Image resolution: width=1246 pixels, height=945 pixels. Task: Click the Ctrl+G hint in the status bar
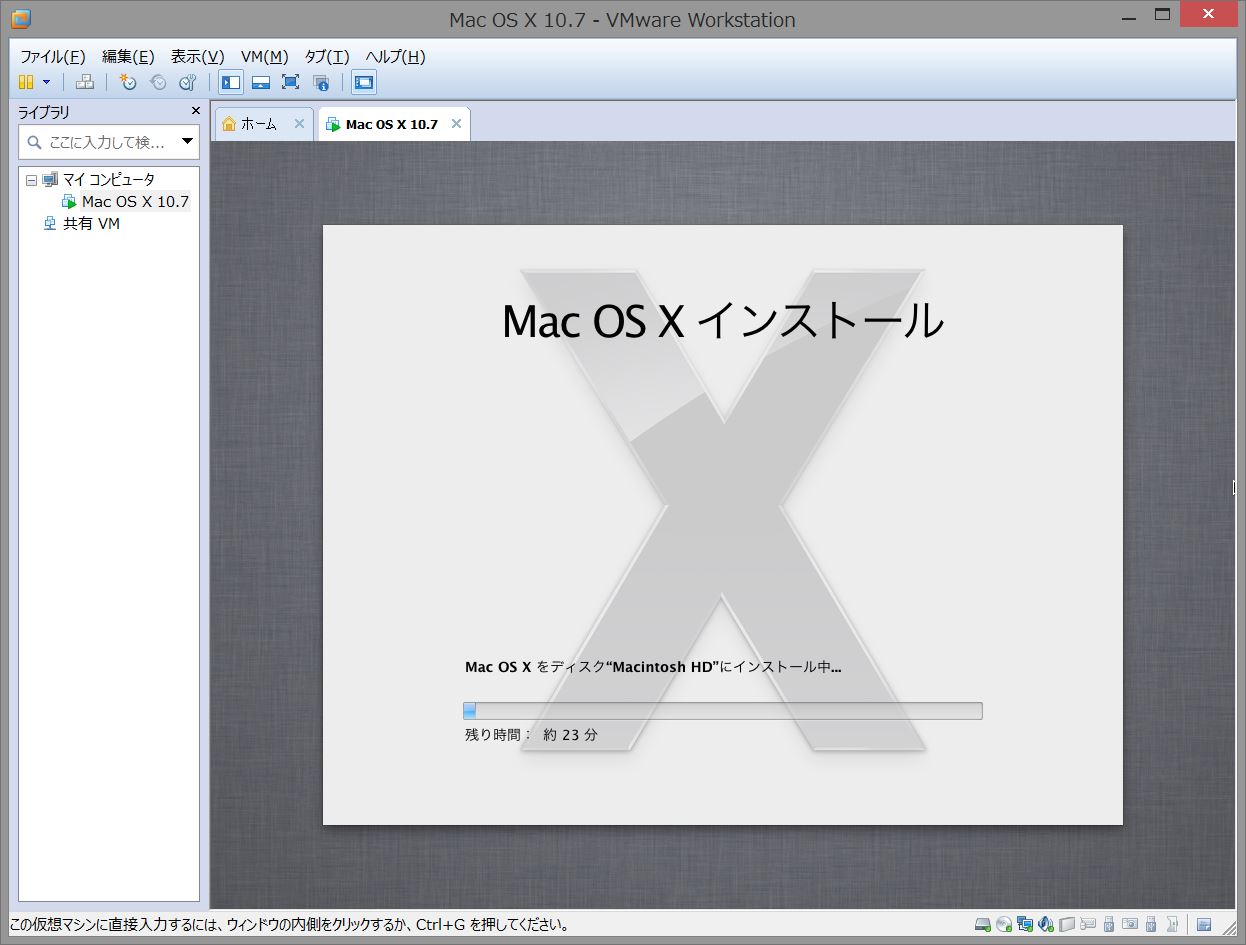[x=441, y=925]
